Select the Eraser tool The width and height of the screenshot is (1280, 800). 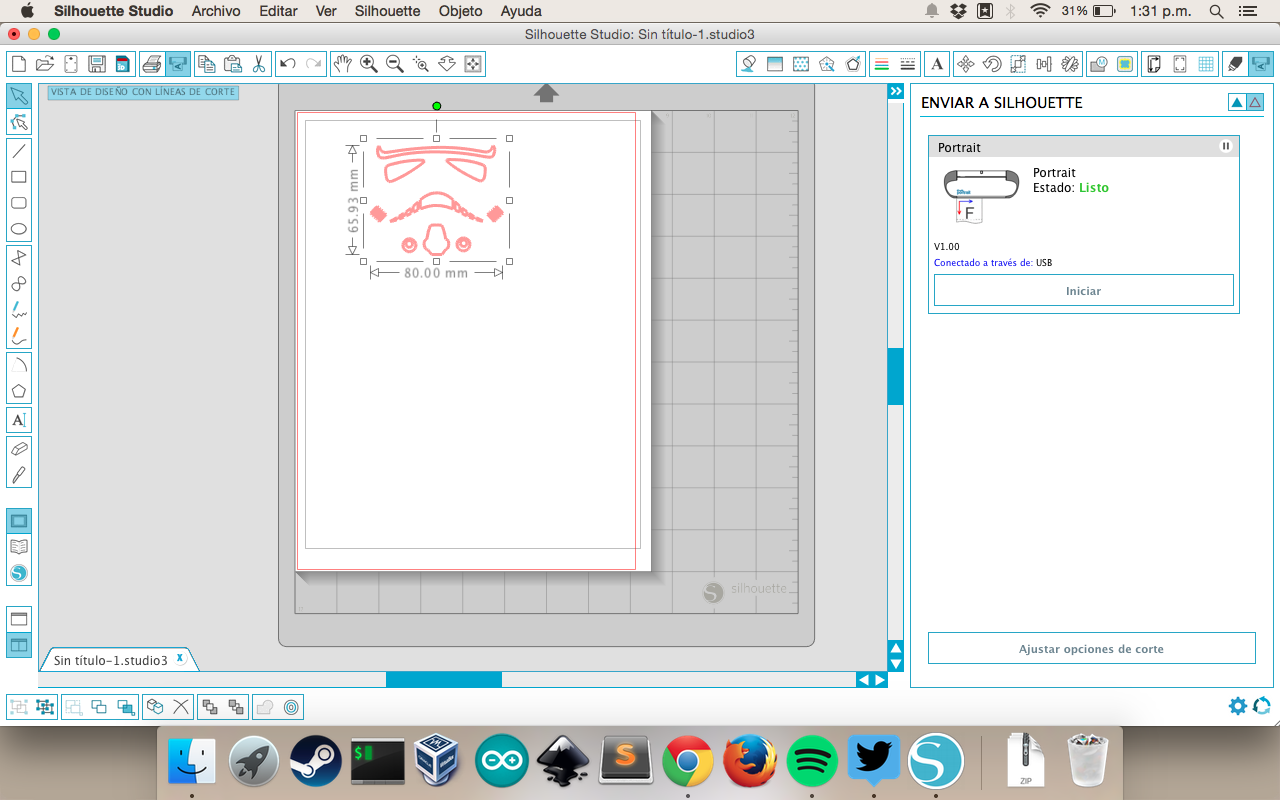[19, 449]
